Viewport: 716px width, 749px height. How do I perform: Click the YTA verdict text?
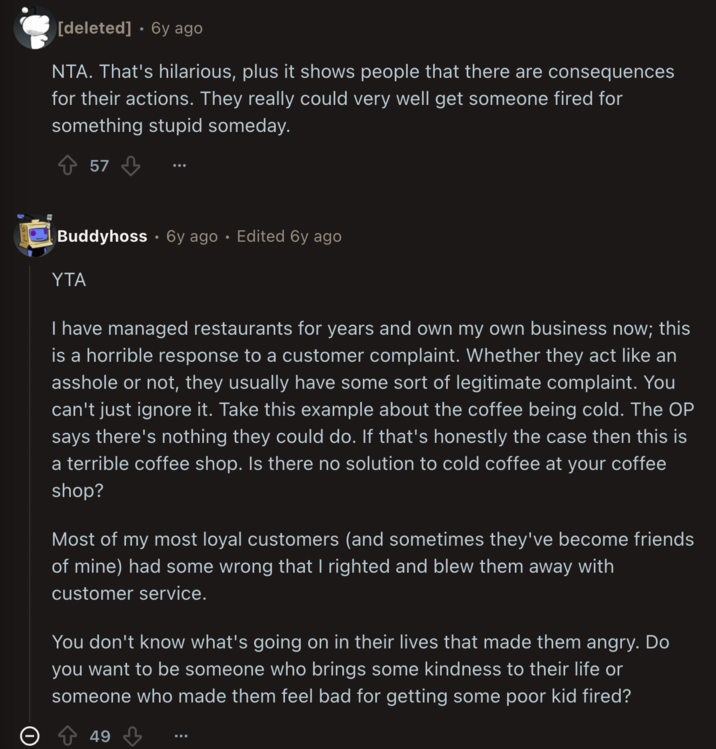pyautogui.click(x=69, y=280)
